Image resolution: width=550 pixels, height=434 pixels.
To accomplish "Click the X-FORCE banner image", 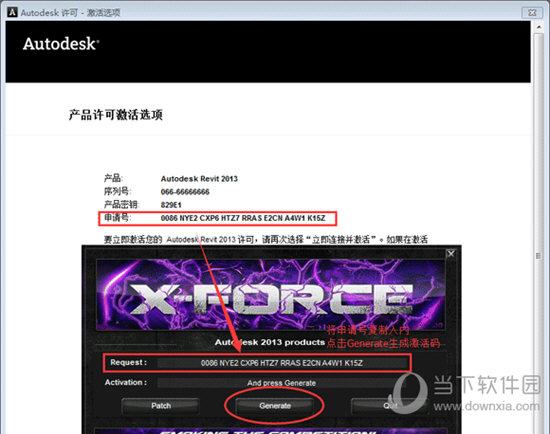I will click(x=270, y=295).
